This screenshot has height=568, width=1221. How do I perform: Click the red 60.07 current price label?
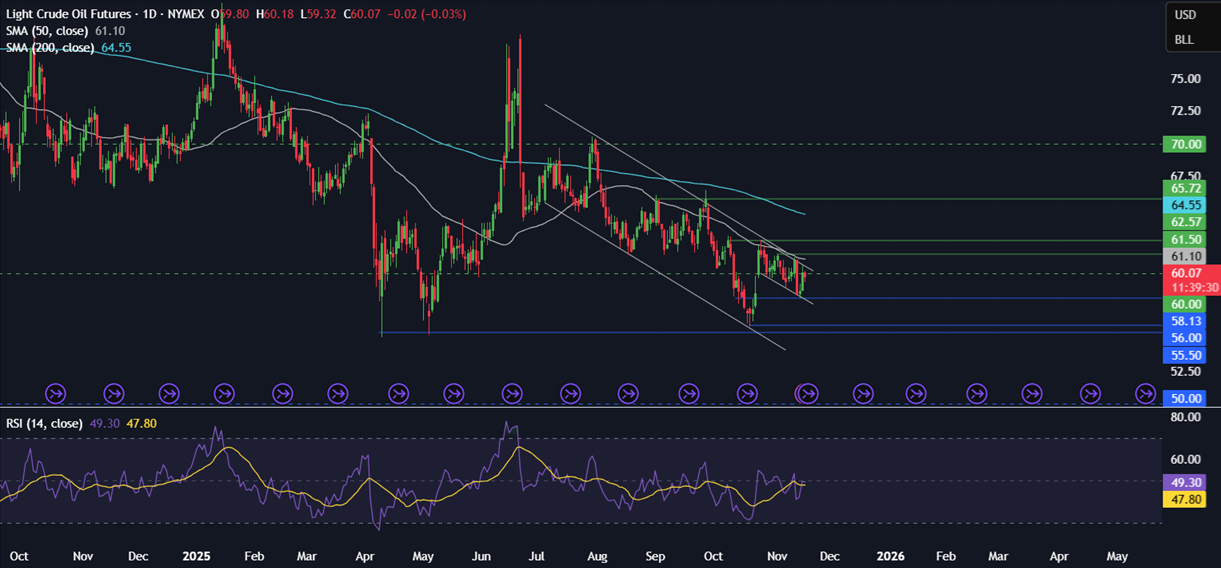(1186, 272)
